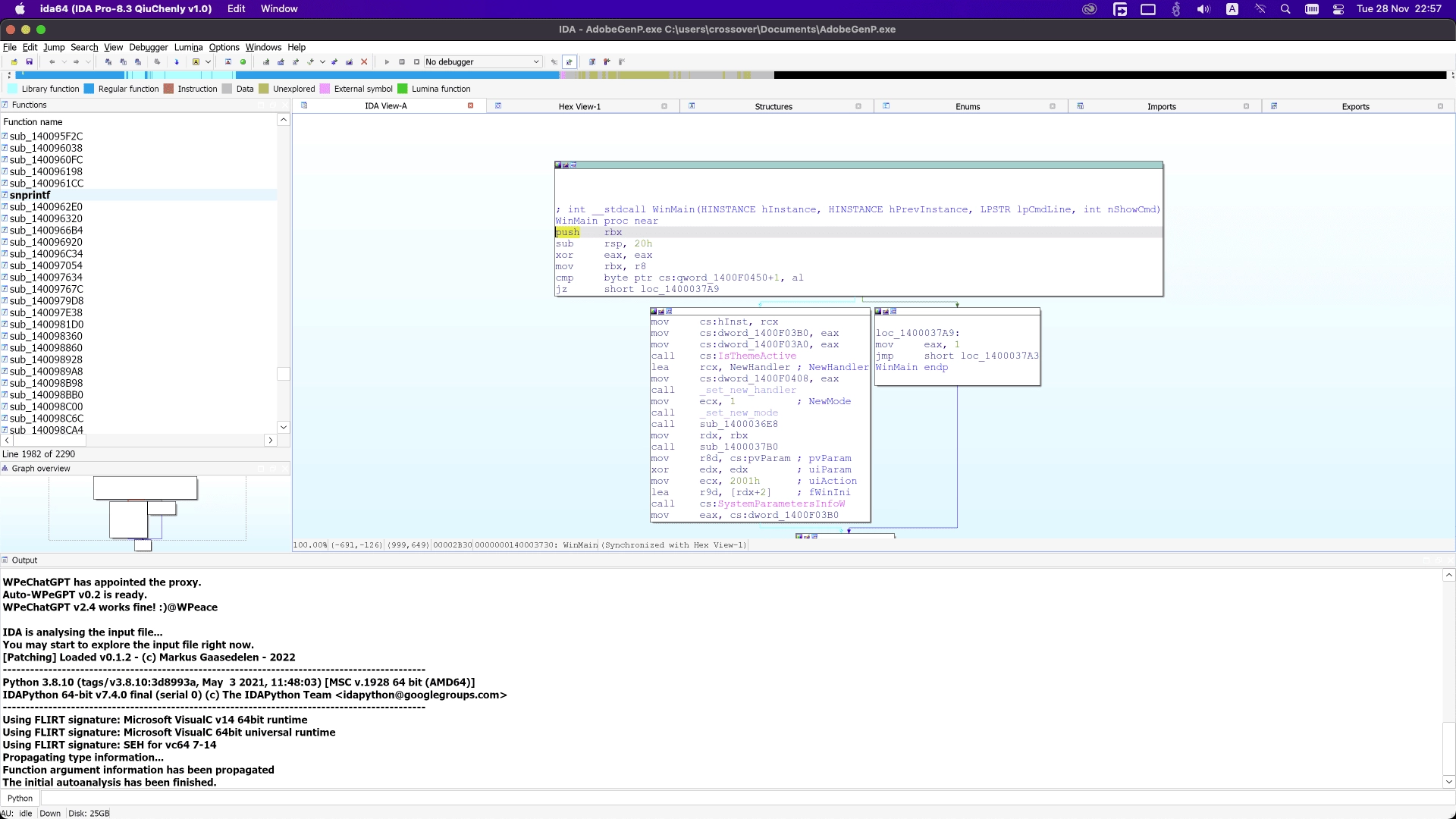Click the Lumina function legend color swatch

(403, 89)
